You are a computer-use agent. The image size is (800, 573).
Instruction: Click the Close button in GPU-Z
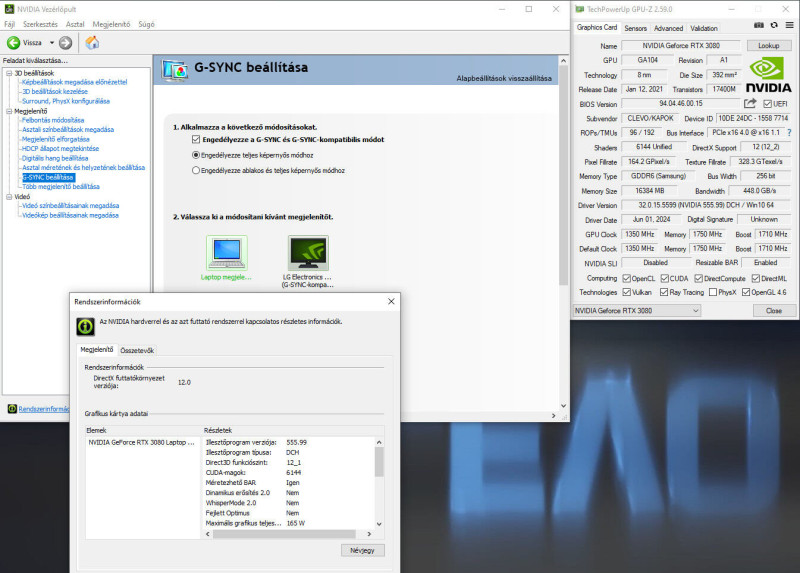click(774, 310)
